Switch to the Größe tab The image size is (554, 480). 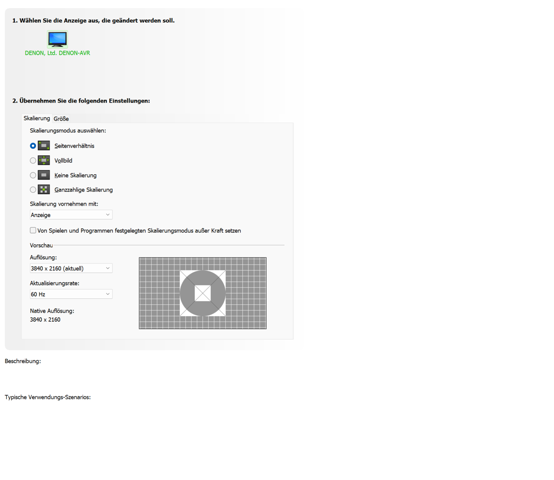point(61,119)
